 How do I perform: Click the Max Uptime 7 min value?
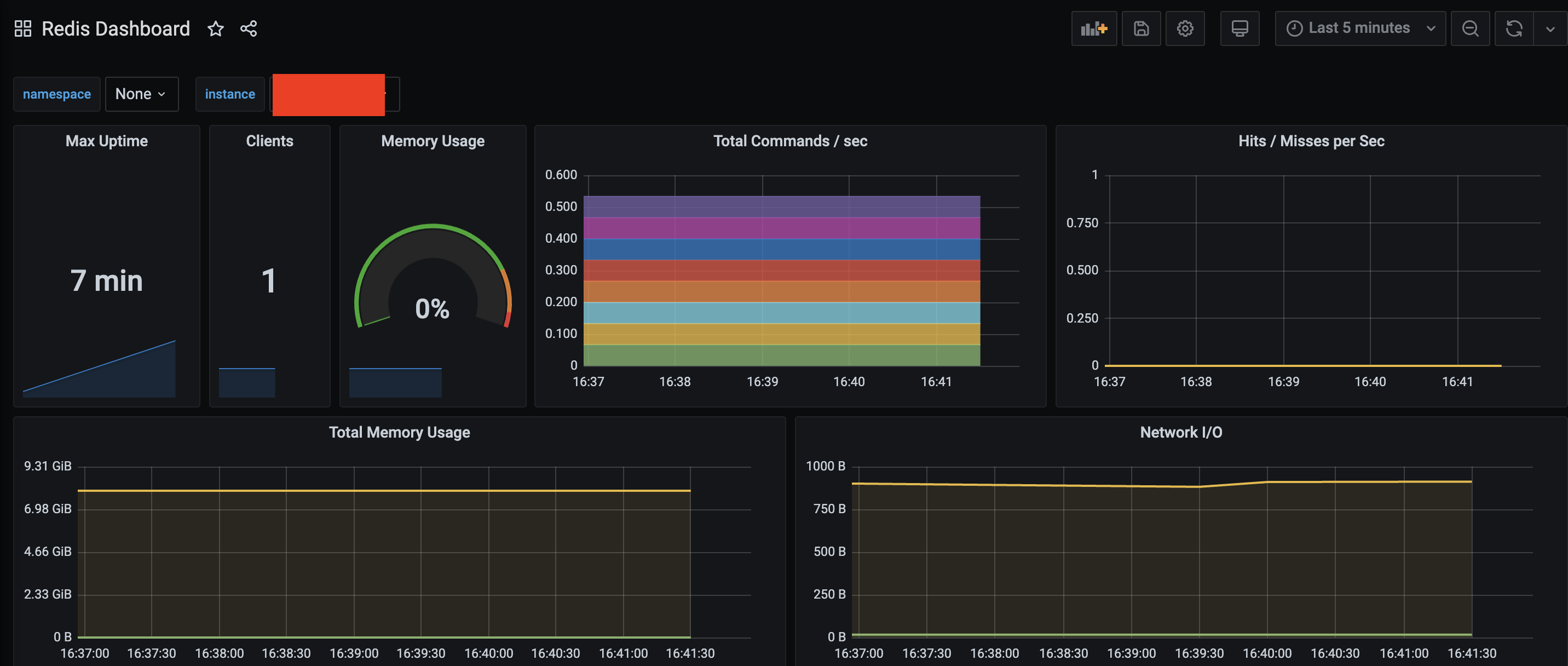click(x=107, y=280)
